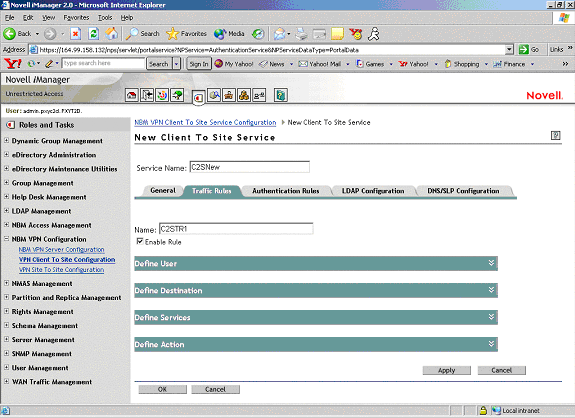Click the rule Name input field

click(236, 229)
